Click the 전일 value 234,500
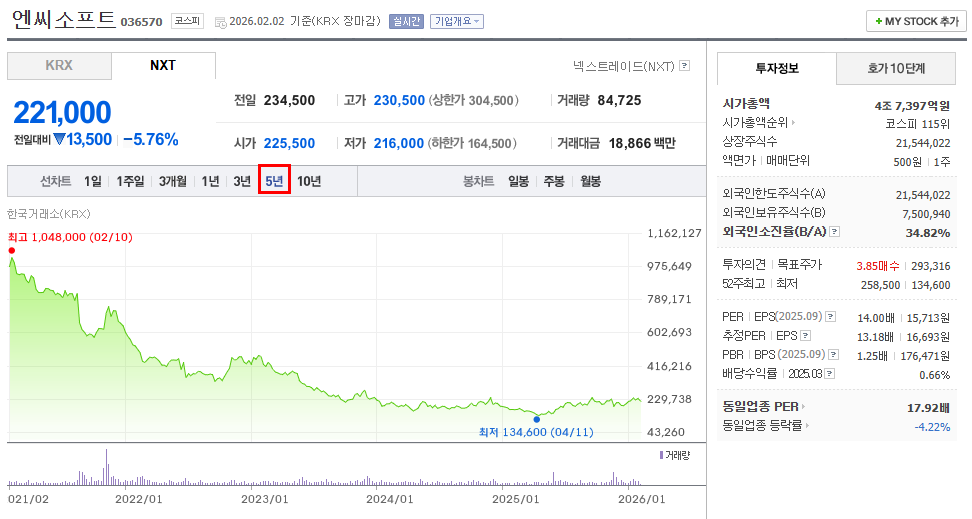972x519 pixels. [x=289, y=100]
